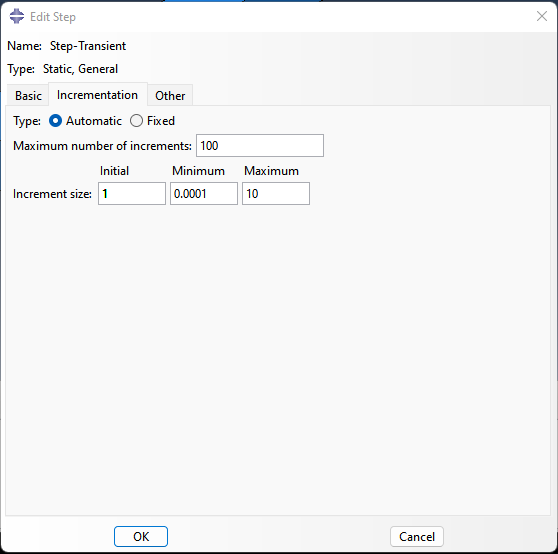Click the Minimum column header label
Viewport: 558px width, 554px height.
coord(198,171)
